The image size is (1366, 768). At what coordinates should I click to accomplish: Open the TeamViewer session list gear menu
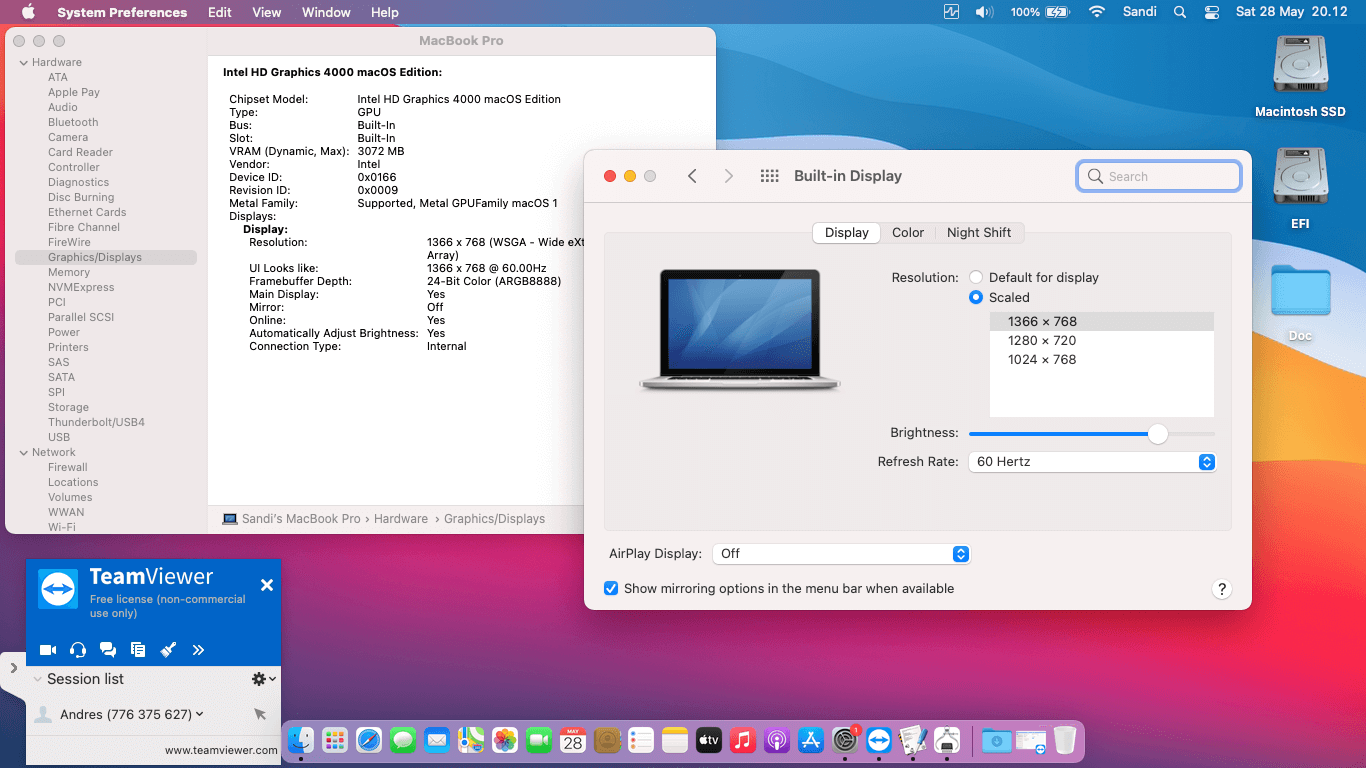click(x=262, y=679)
